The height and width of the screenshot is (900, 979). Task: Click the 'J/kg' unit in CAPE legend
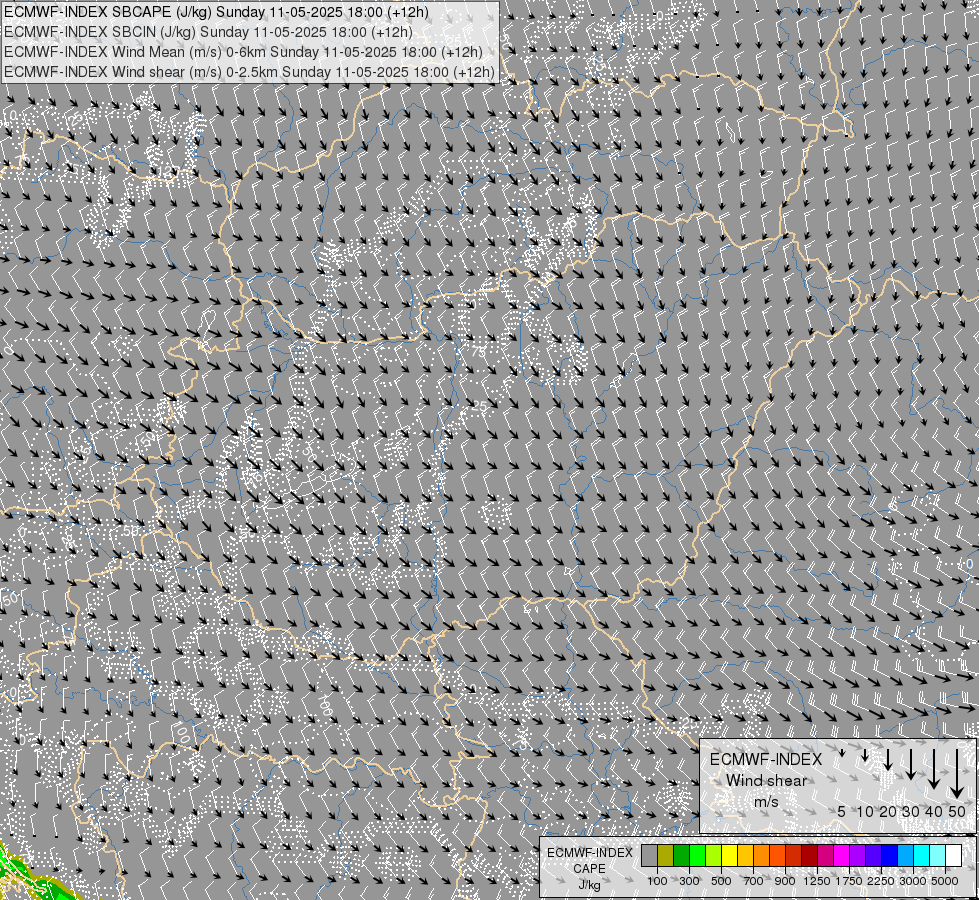tap(589, 886)
